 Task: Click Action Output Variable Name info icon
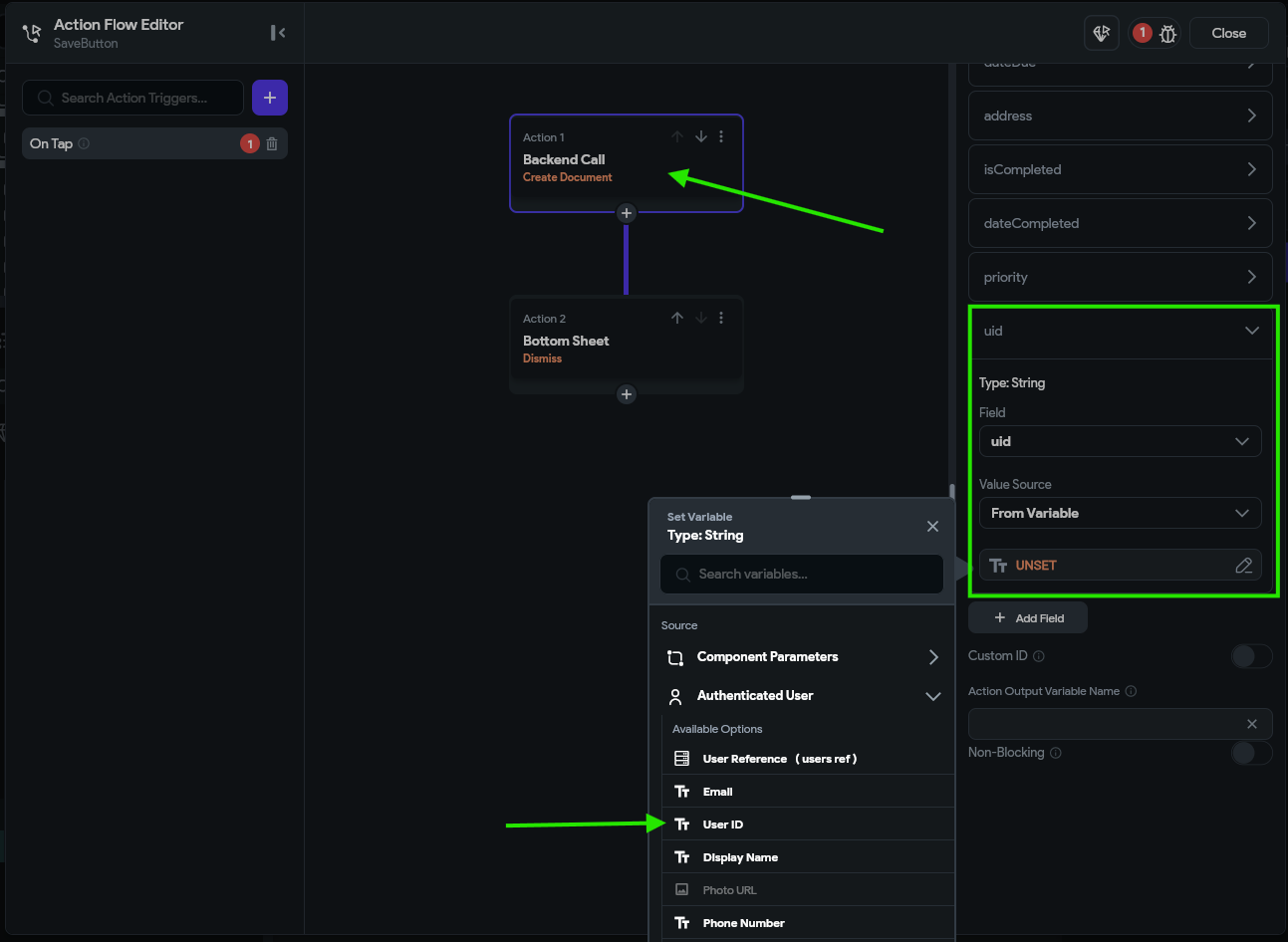click(1131, 691)
